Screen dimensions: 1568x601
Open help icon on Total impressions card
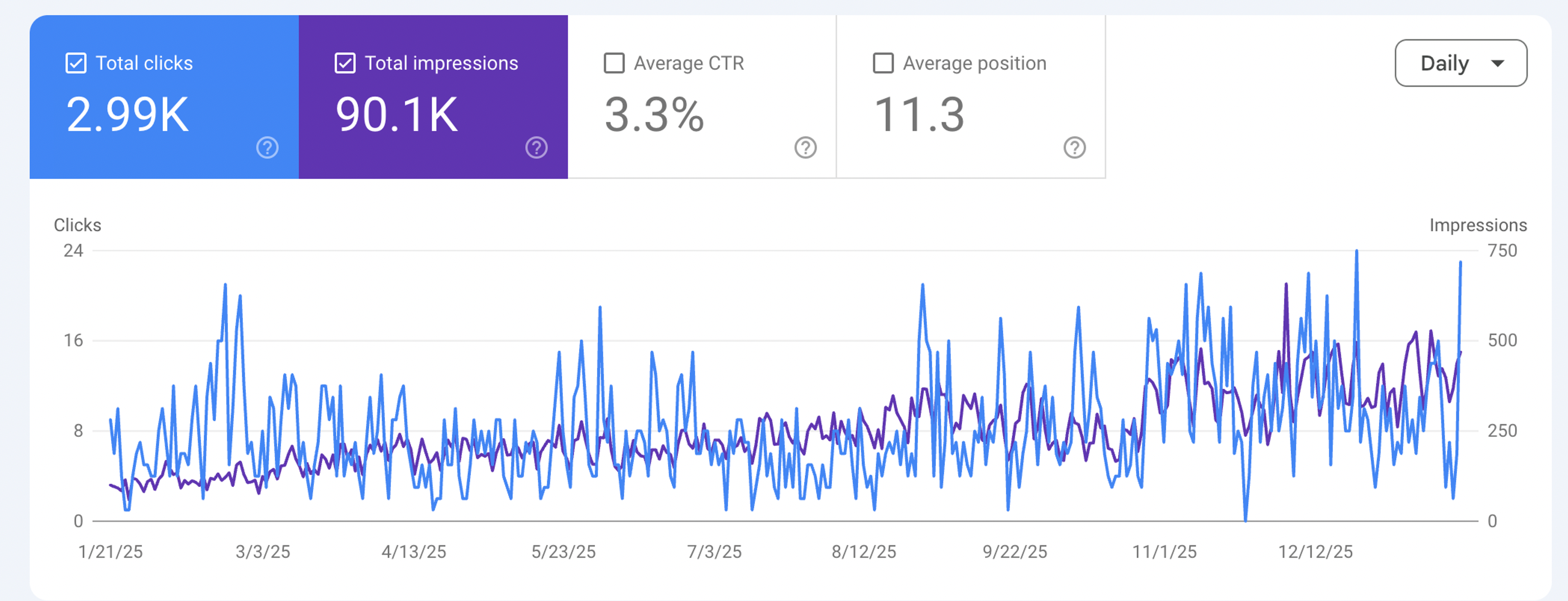(x=536, y=147)
